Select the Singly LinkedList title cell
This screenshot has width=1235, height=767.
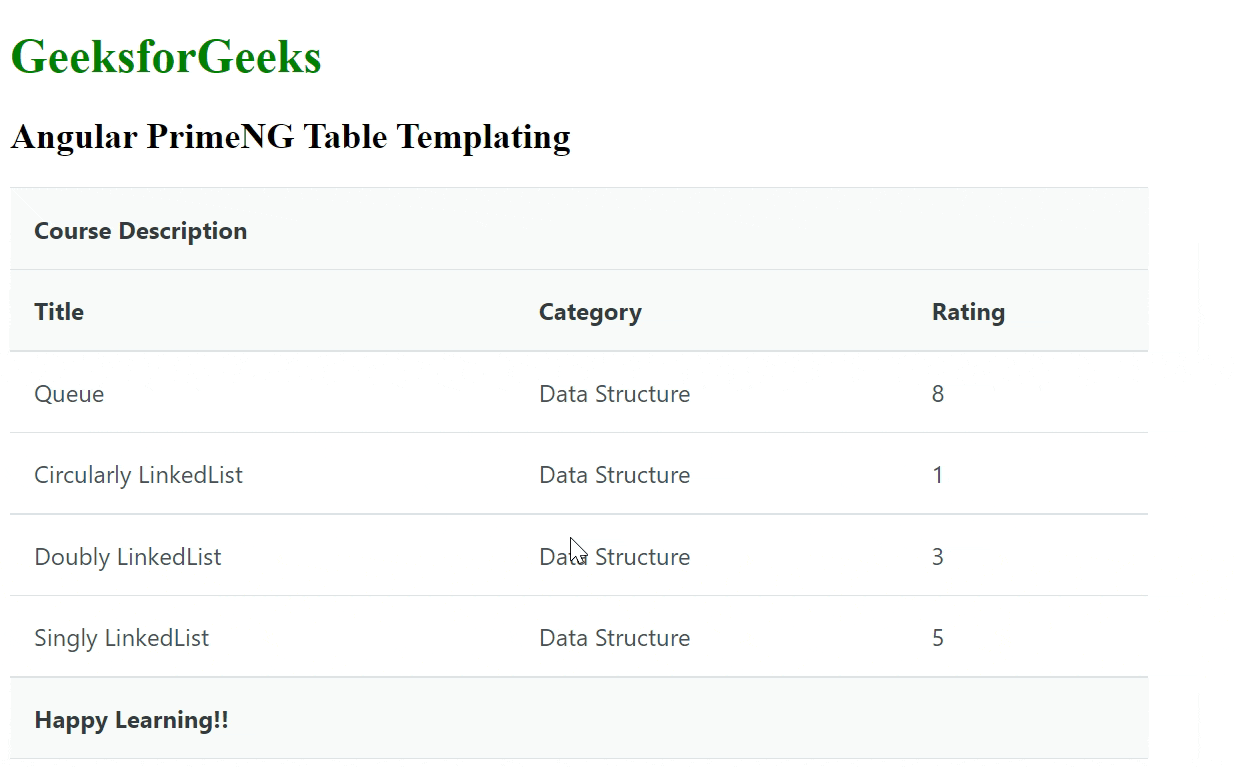(122, 638)
